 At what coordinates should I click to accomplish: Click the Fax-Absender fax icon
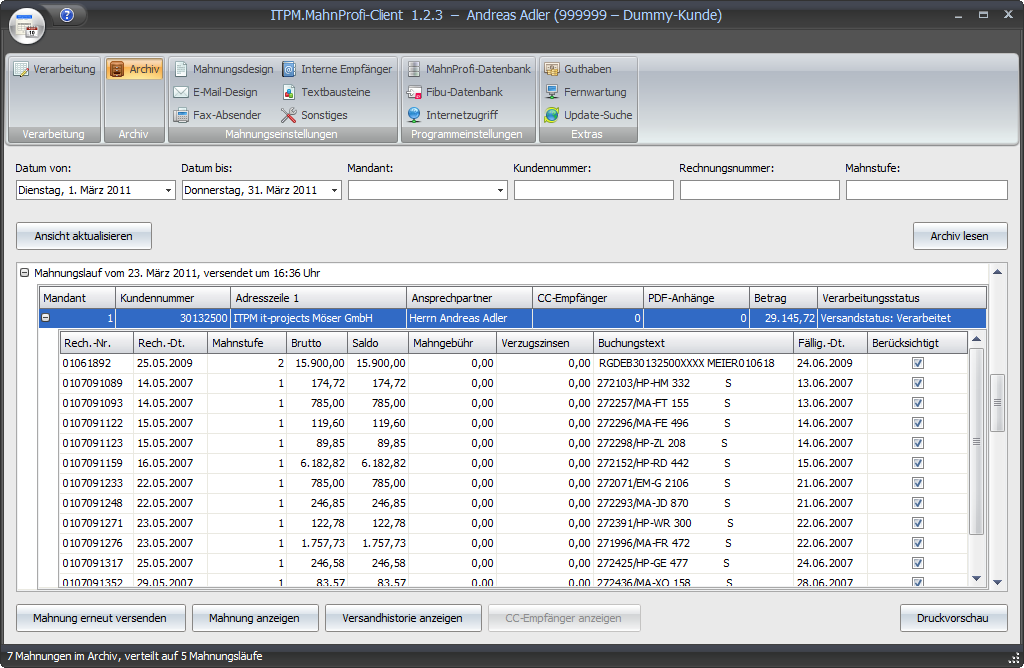181,116
